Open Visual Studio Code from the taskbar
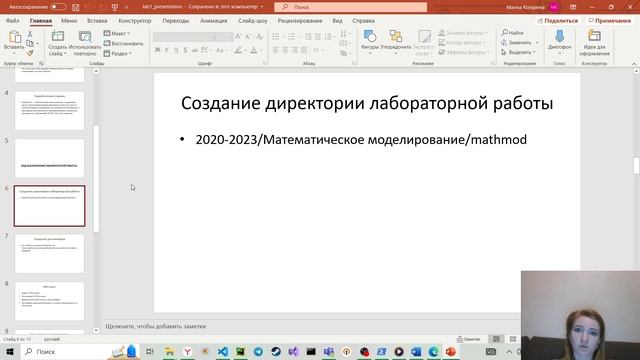640x360 pixels. pyautogui.click(x=223, y=351)
